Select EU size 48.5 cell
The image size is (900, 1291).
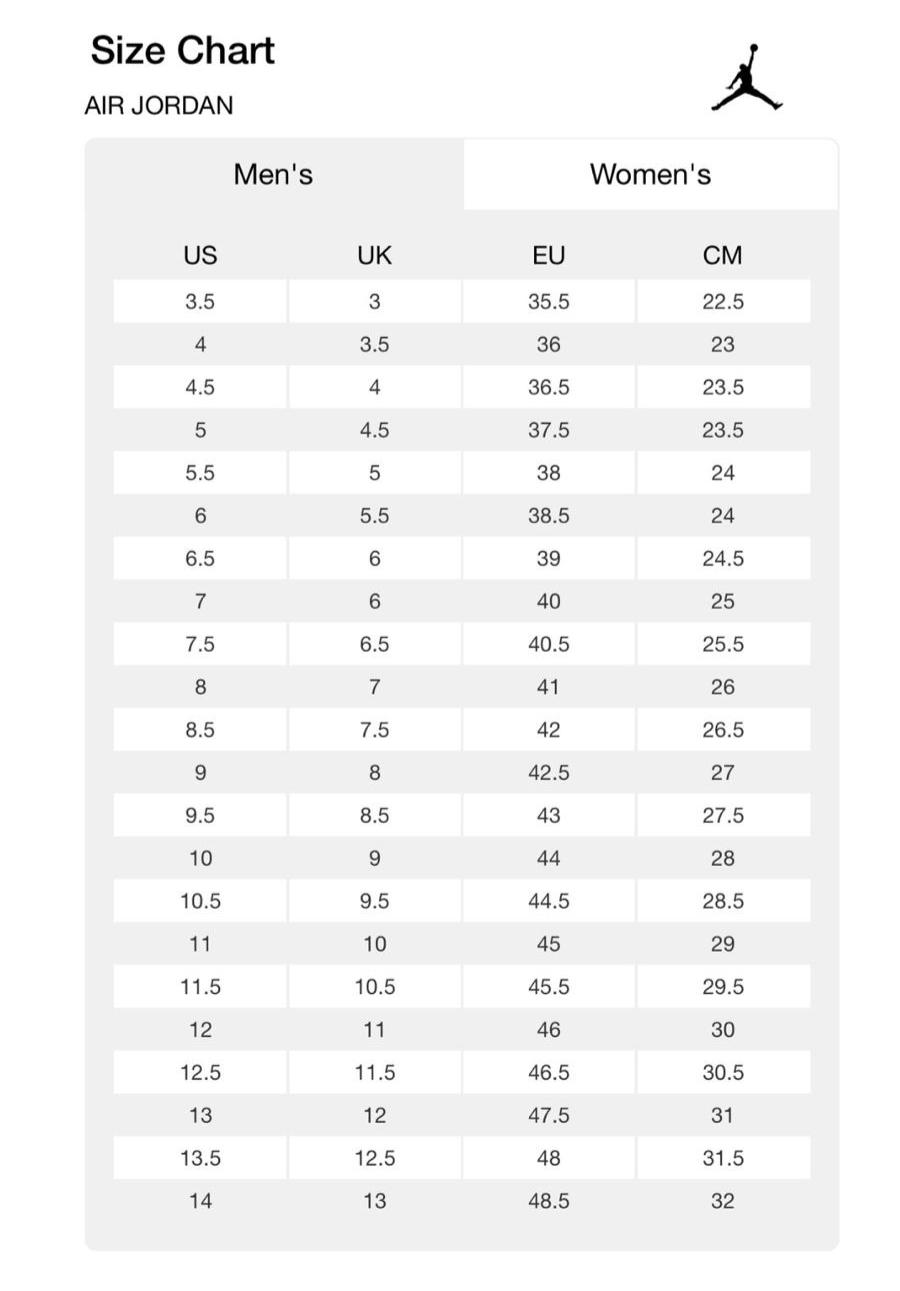pos(548,1201)
